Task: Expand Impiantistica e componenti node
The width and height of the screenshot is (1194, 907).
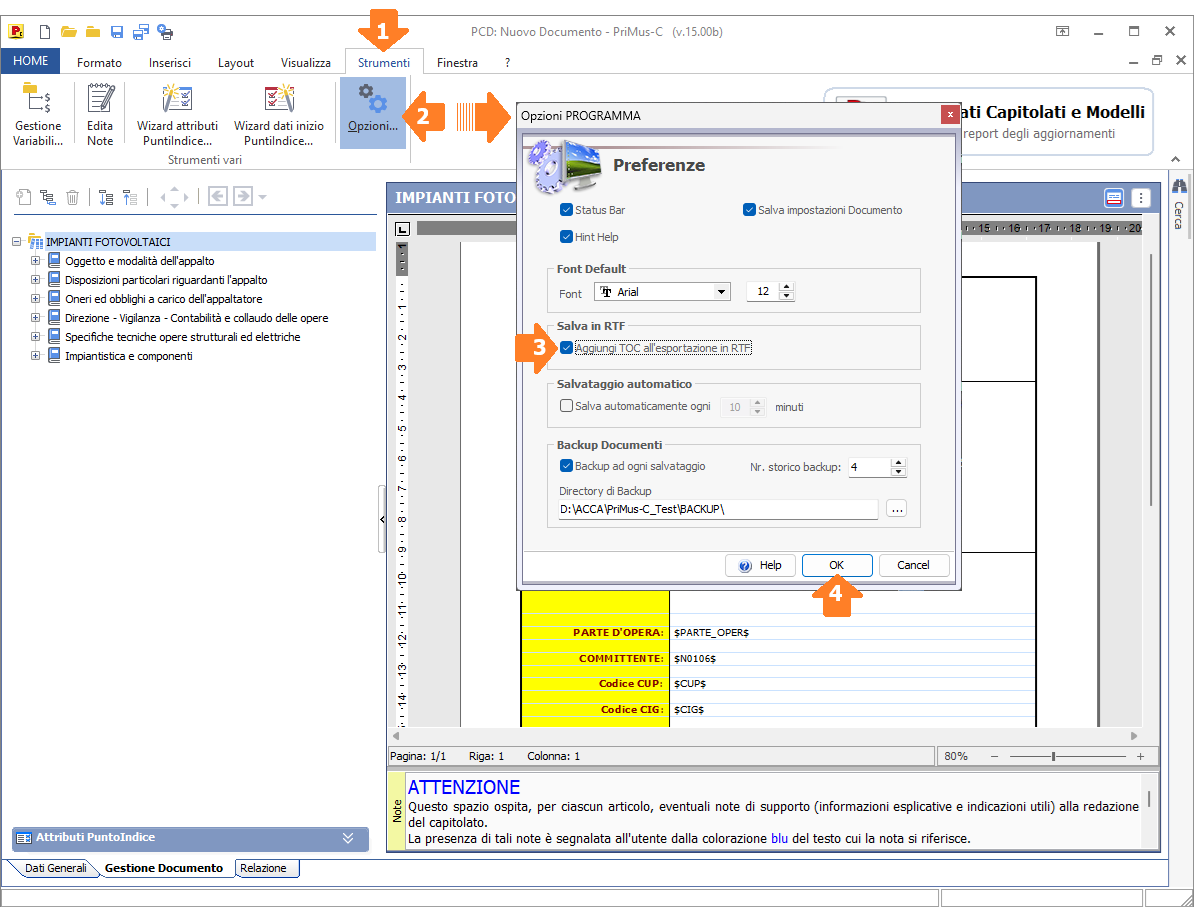Action: pyautogui.click(x=35, y=356)
